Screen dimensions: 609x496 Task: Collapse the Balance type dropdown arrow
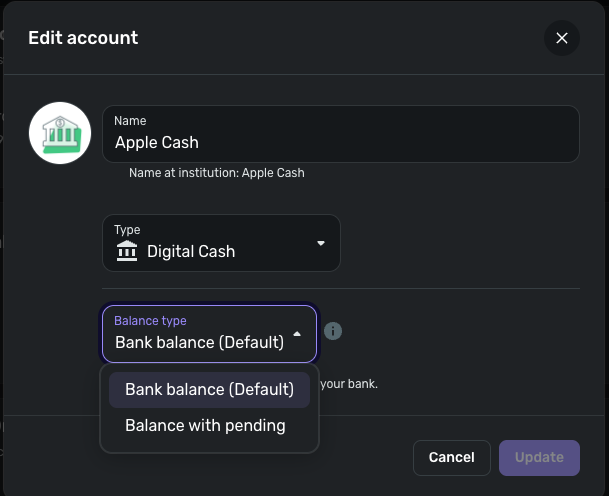[297, 334]
